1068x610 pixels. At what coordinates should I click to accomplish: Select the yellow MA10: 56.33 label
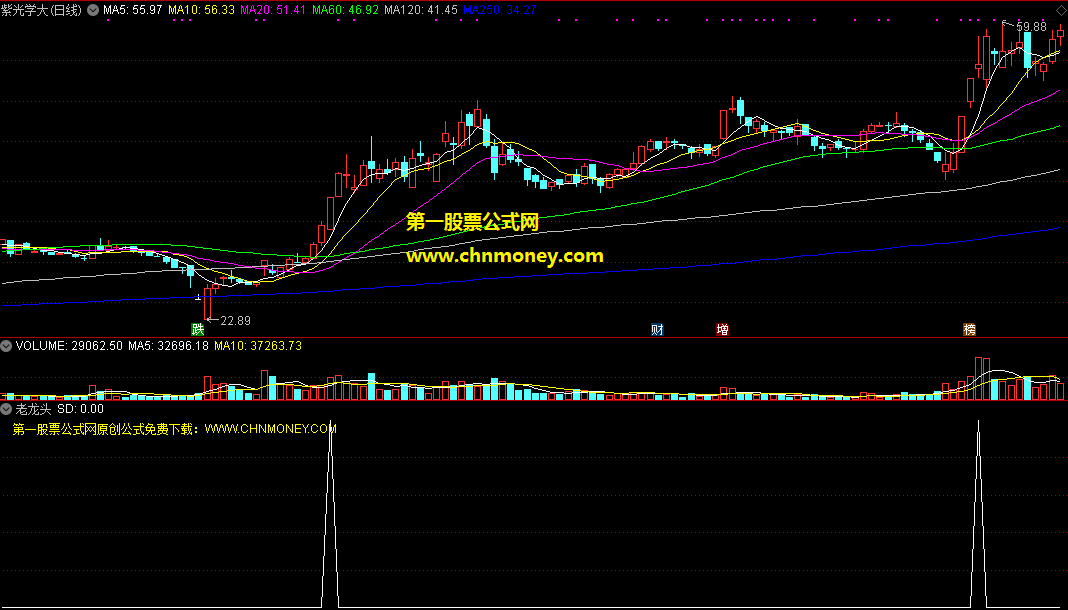[x=201, y=10]
